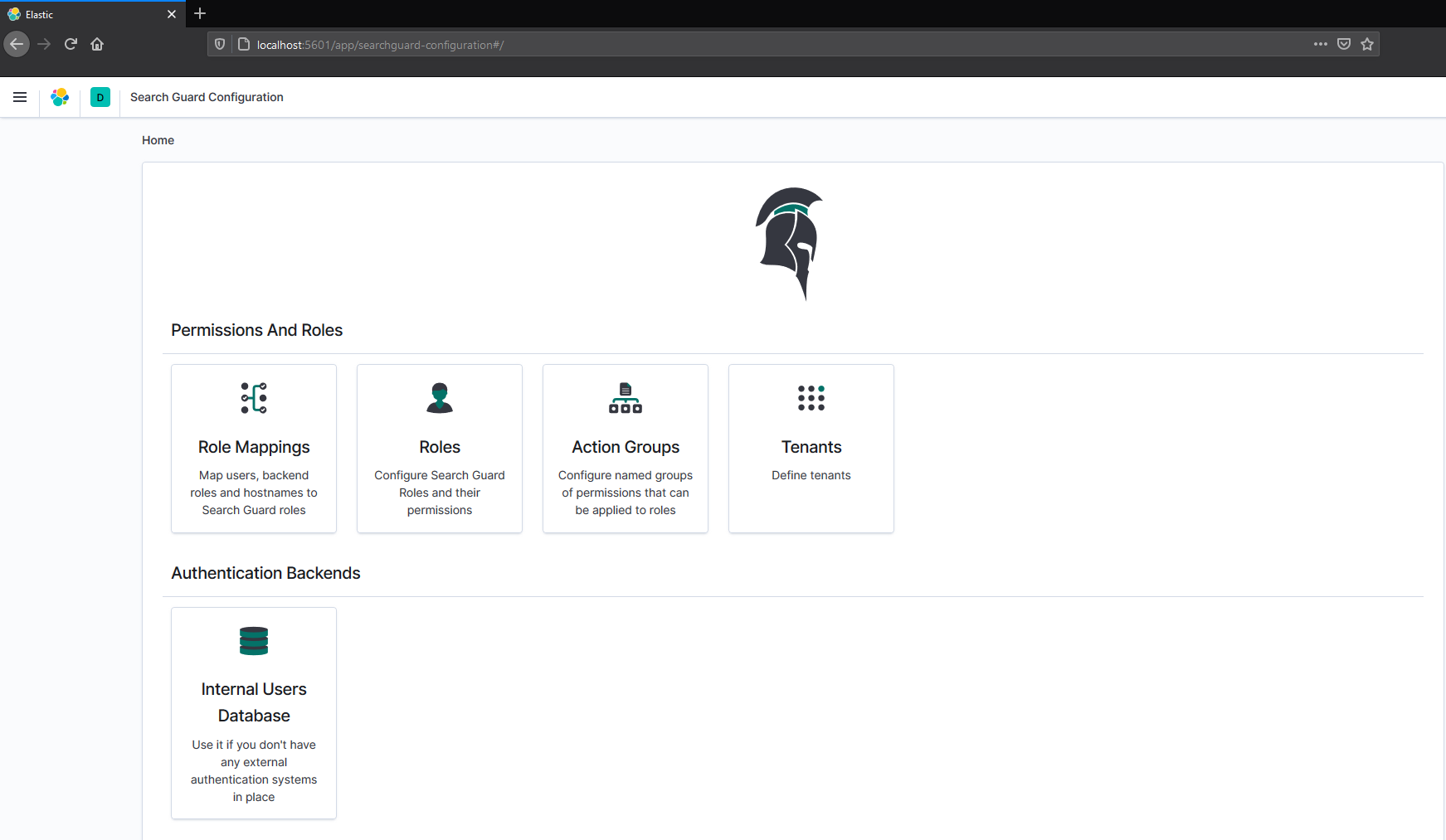The image size is (1446, 840).
Task: Click the Roles user icon
Action: coord(440,398)
